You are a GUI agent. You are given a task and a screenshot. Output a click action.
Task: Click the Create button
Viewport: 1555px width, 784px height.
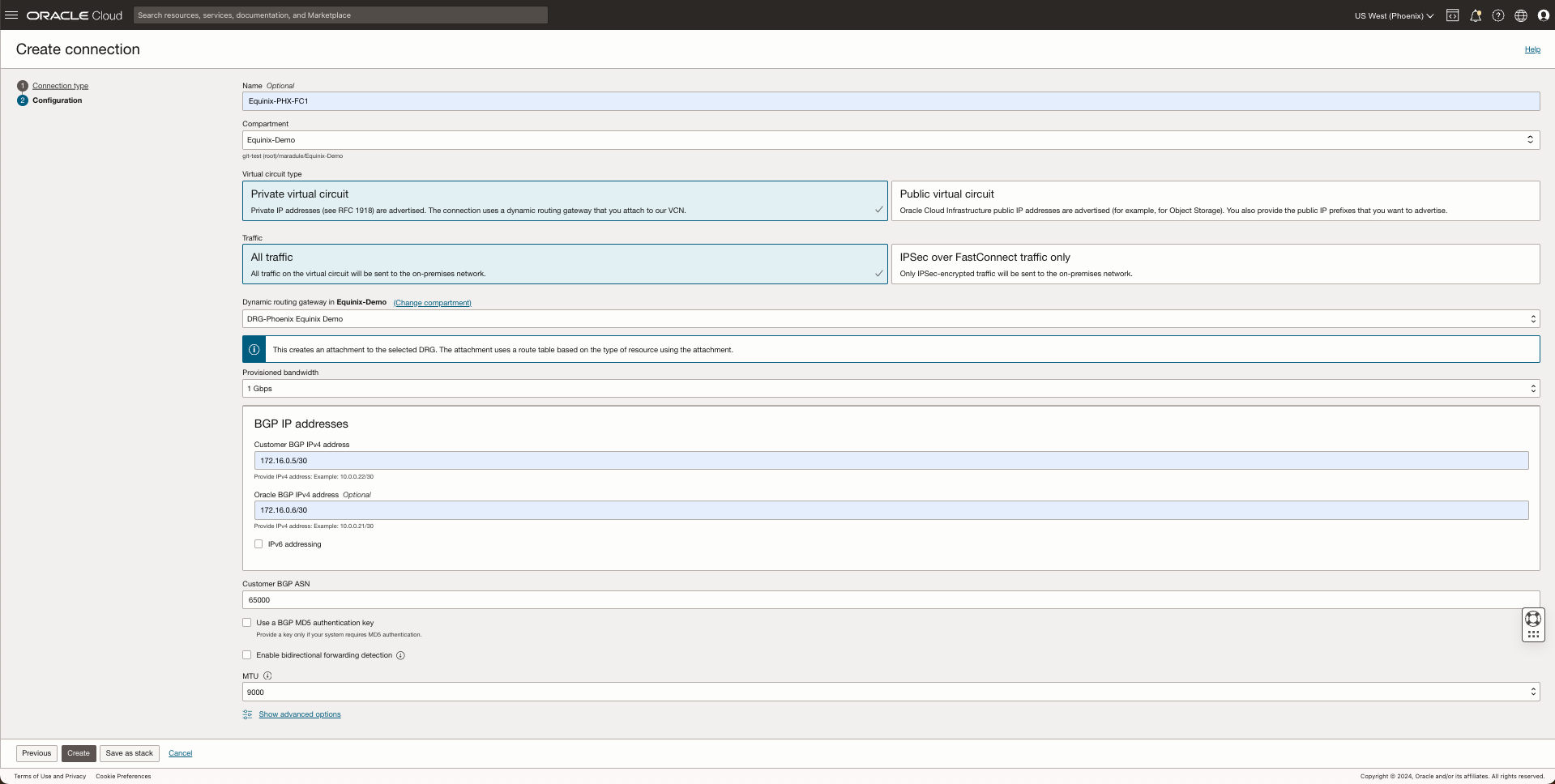coord(78,752)
